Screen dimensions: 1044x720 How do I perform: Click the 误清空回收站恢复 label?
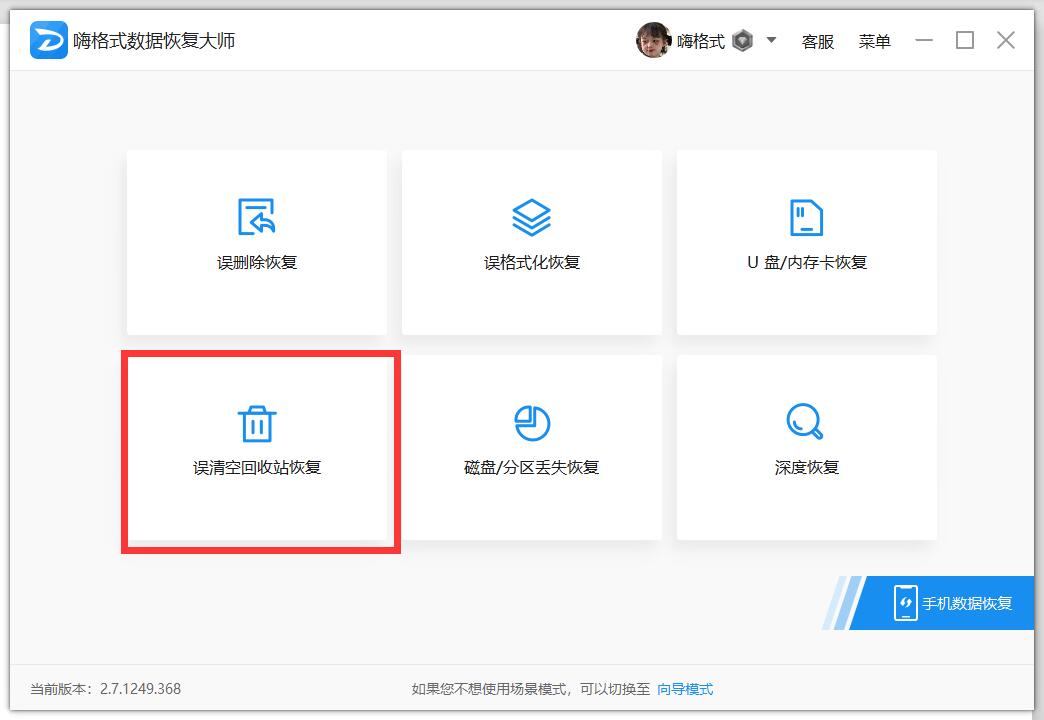point(257,468)
